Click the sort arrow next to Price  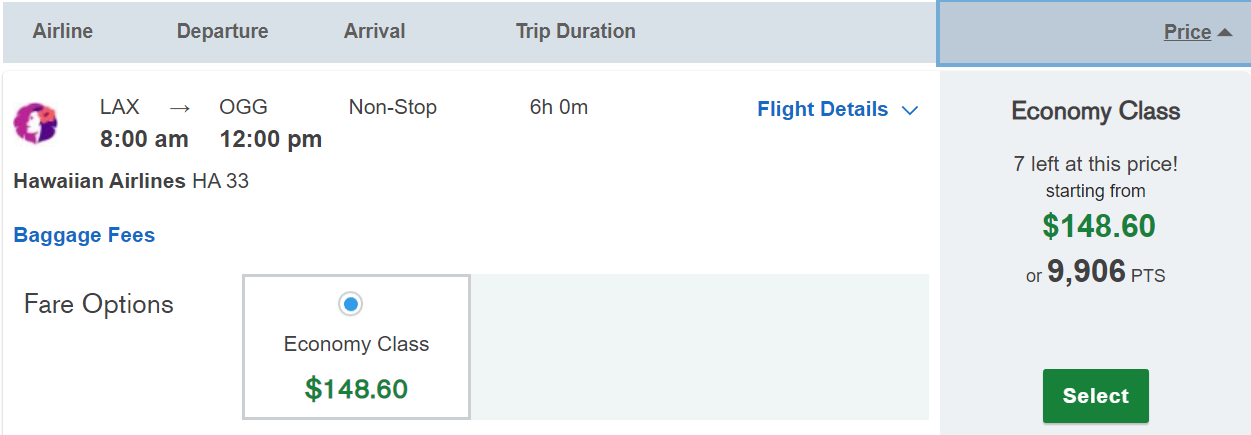tap(1225, 33)
